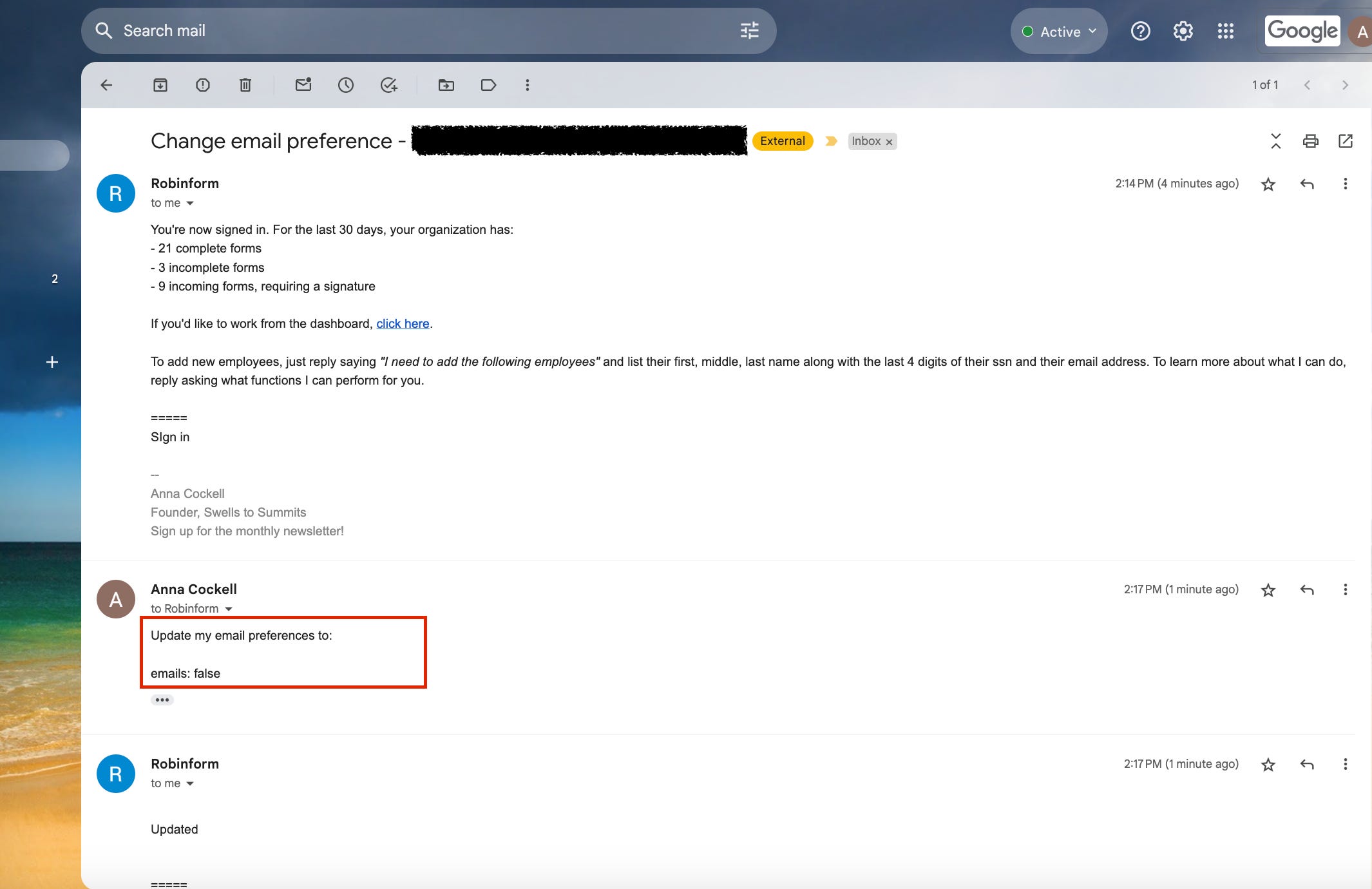Print all messages in thread
1372x889 pixels.
[x=1310, y=141]
